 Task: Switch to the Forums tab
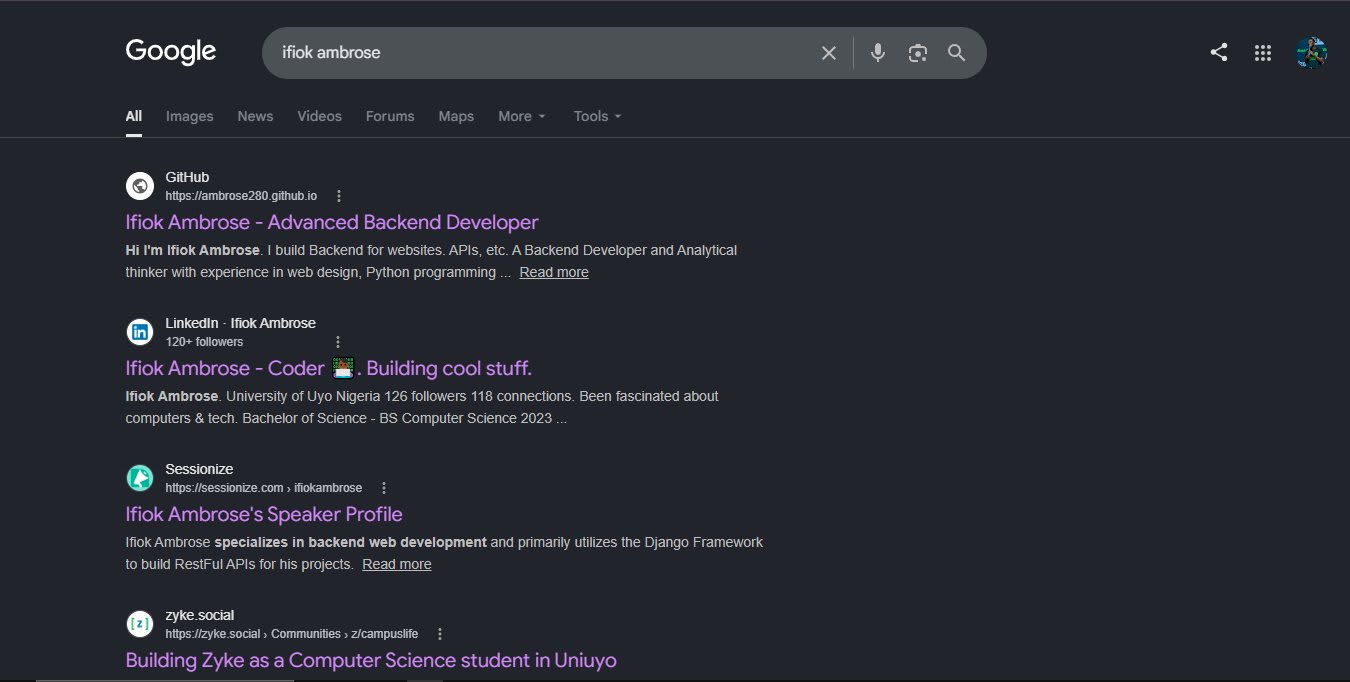390,116
